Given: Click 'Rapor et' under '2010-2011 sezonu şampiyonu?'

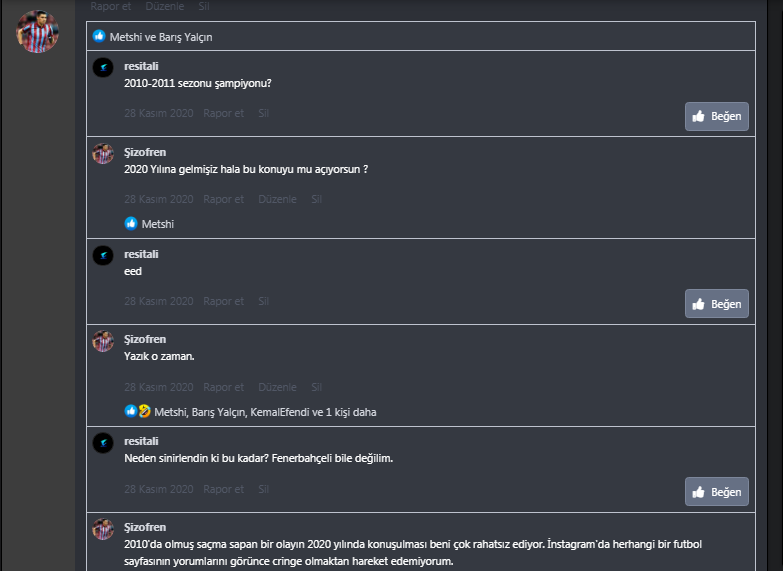Looking at the screenshot, I should [x=223, y=113].
